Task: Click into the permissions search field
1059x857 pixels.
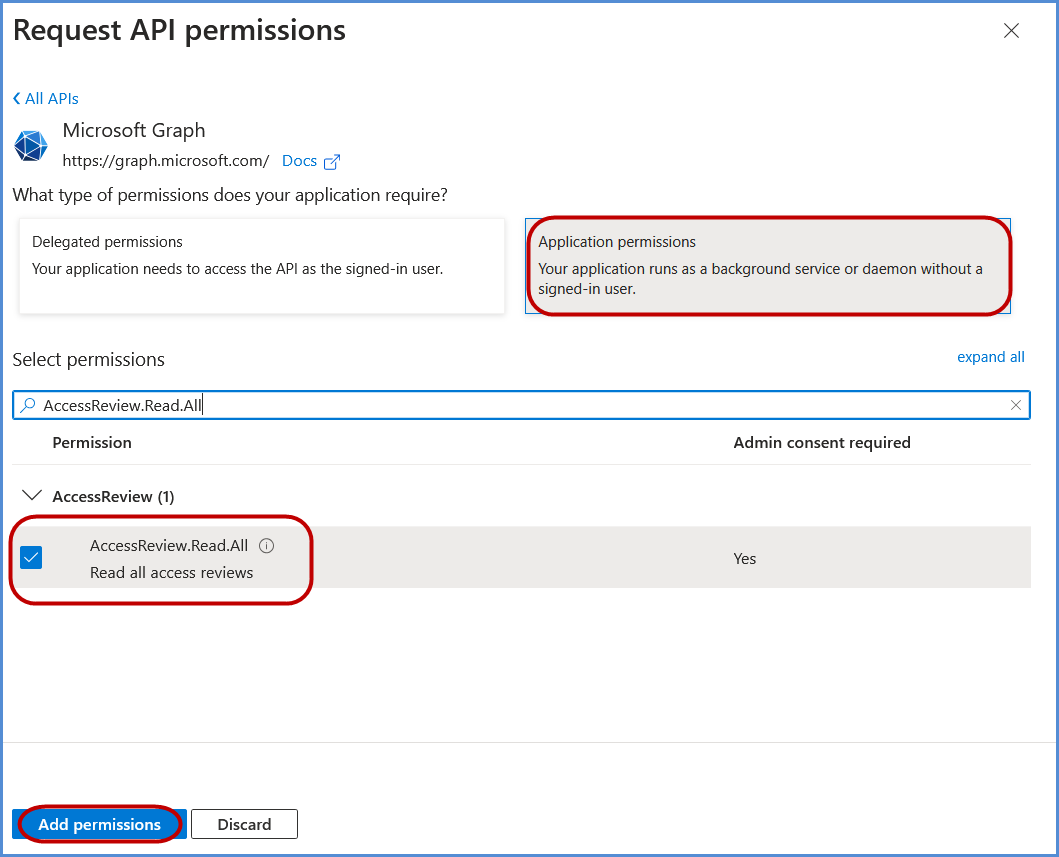Action: coord(520,405)
